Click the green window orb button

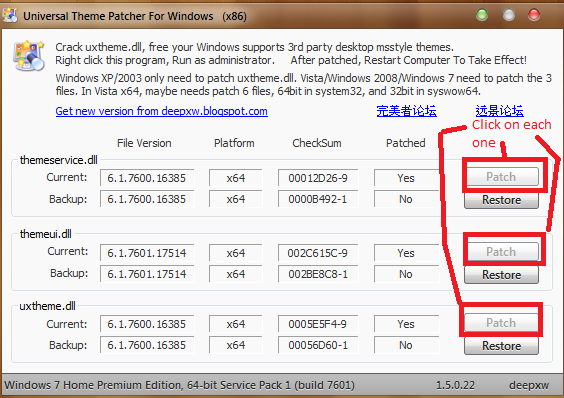point(482,15)
